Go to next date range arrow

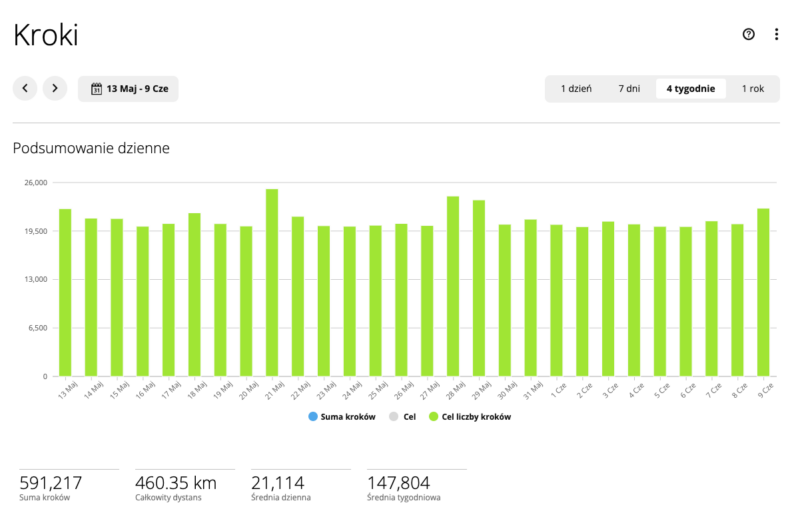click(x=55, y=88)
